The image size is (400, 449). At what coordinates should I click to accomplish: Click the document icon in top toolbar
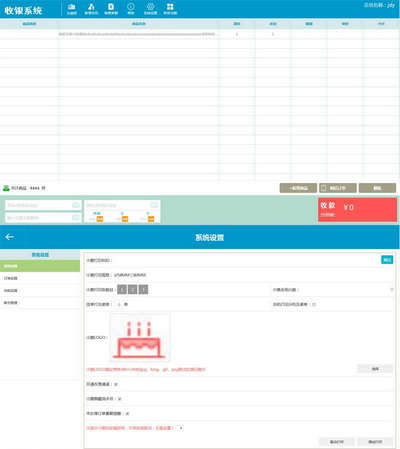pyautogui.click(x=111, y=9)
